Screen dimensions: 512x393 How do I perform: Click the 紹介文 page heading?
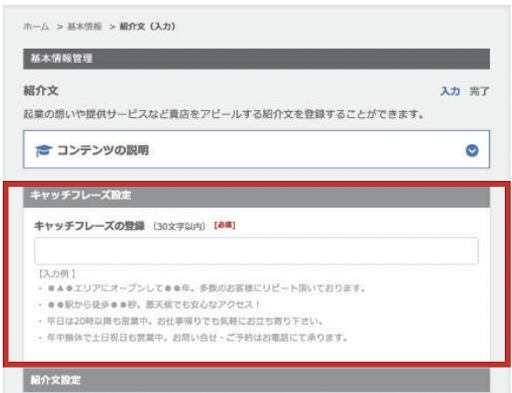41,91
